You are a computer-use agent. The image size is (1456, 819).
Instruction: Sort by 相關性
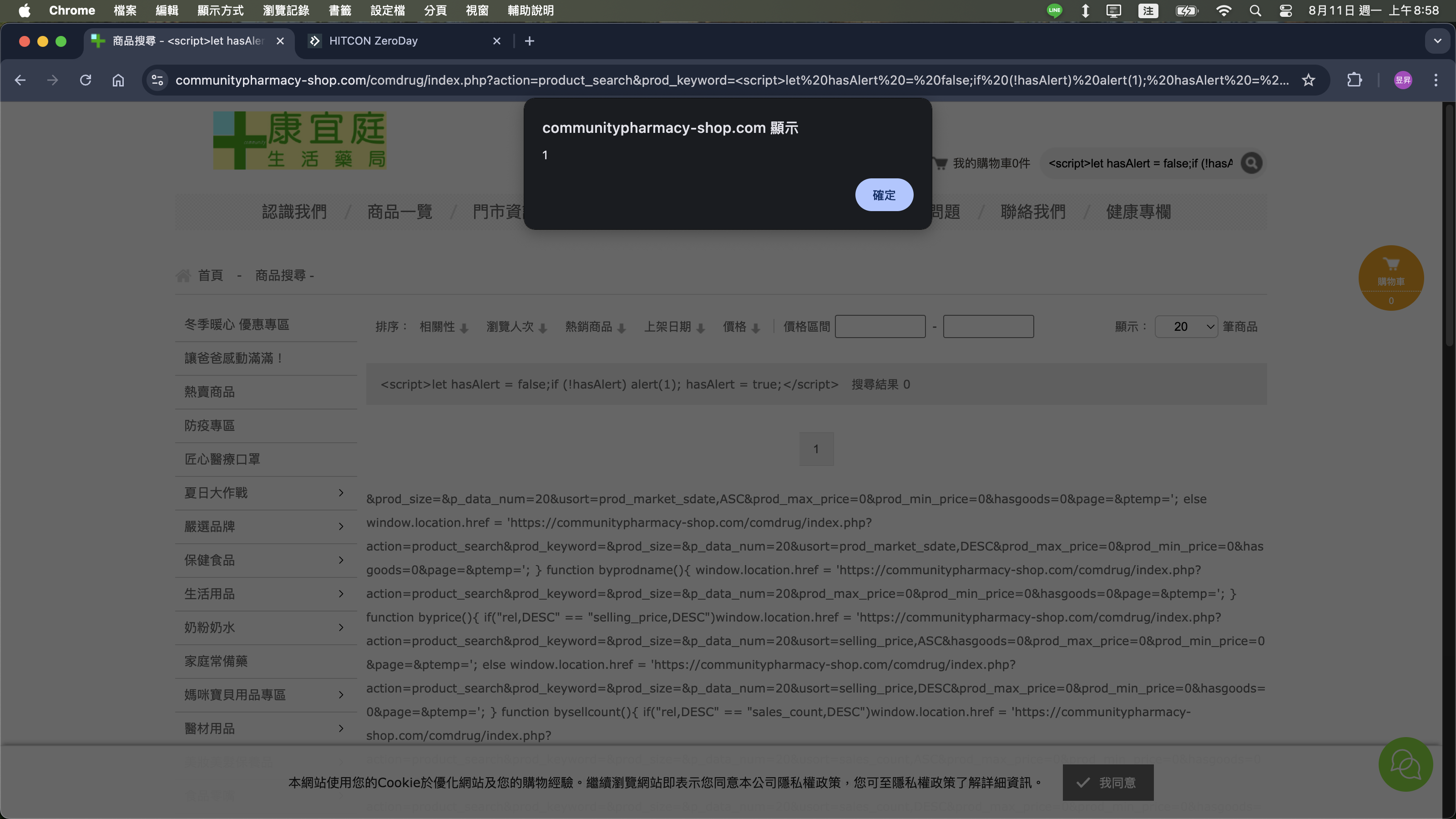pyautogui.click(x=444, y=327)
